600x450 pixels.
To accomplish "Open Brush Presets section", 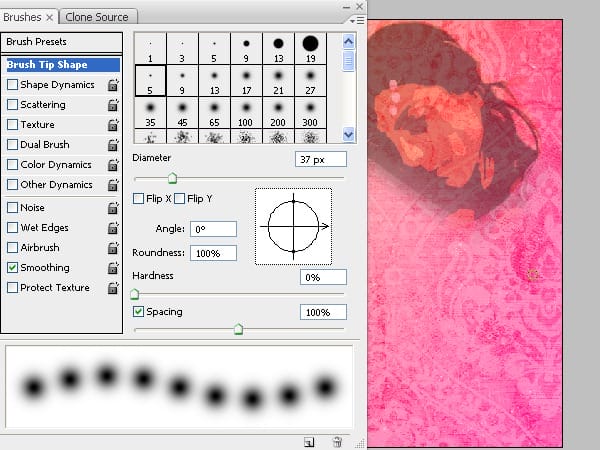I will (x=62, y=42).
